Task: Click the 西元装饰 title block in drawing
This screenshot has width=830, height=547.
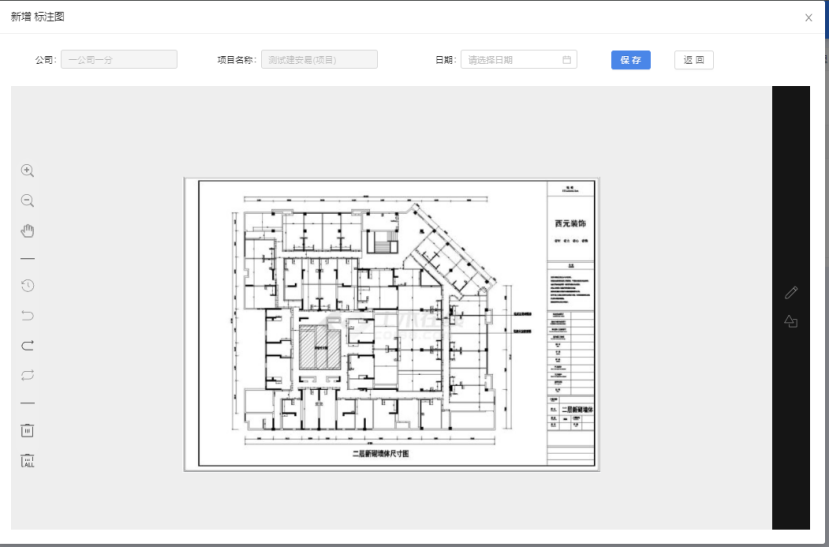Action: tap(571, 224)
